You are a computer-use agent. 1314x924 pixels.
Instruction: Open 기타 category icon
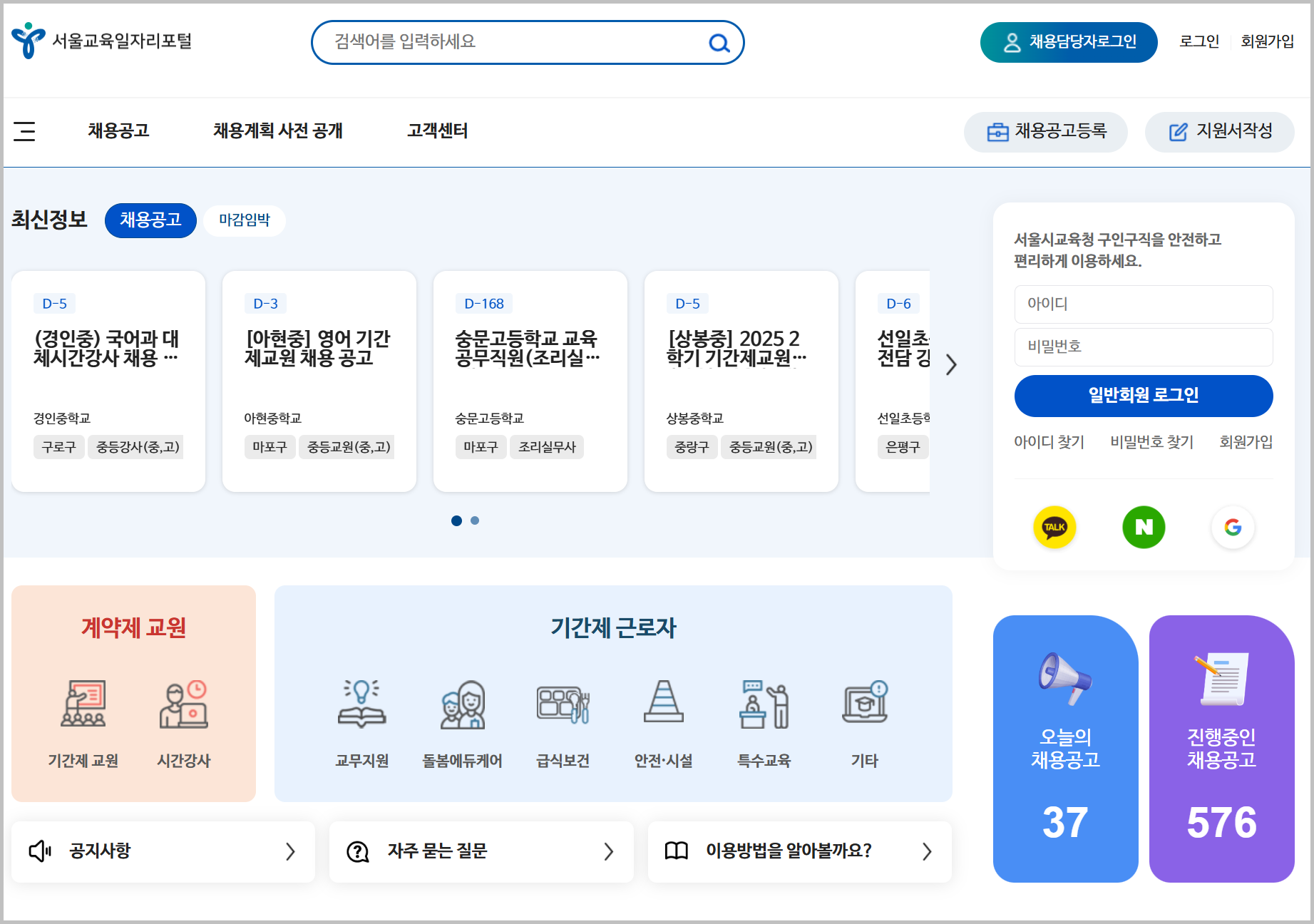coord(865,702)
